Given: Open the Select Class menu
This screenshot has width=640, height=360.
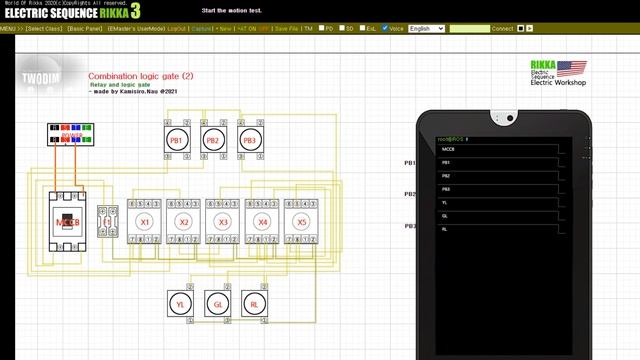Looking at the screenshot, I should click(x=44, y=29).
